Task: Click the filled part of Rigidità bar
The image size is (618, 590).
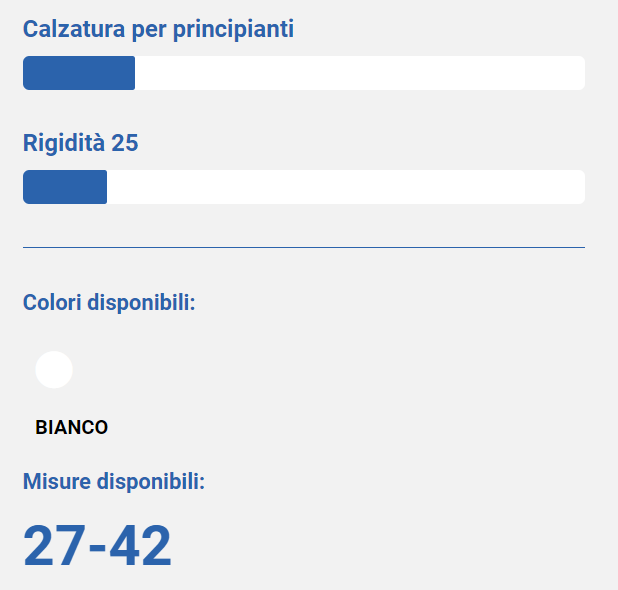Action: (65, 187)
